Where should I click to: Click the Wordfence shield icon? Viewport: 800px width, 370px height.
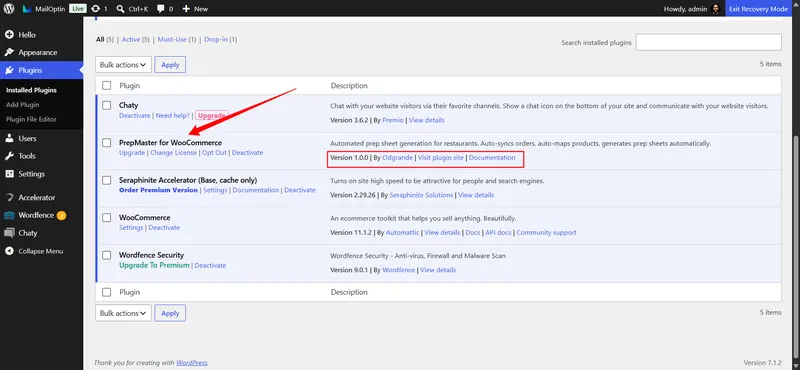[9, 215]
